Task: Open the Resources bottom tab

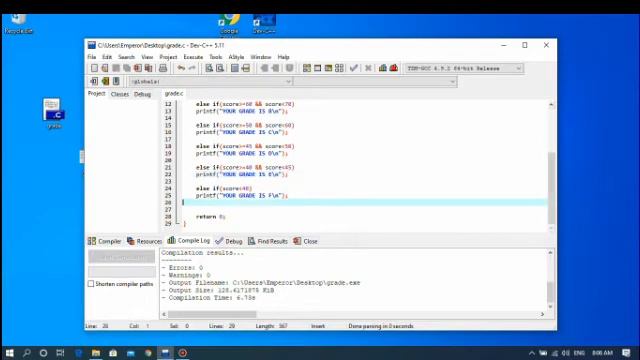Action: [144, 241]
